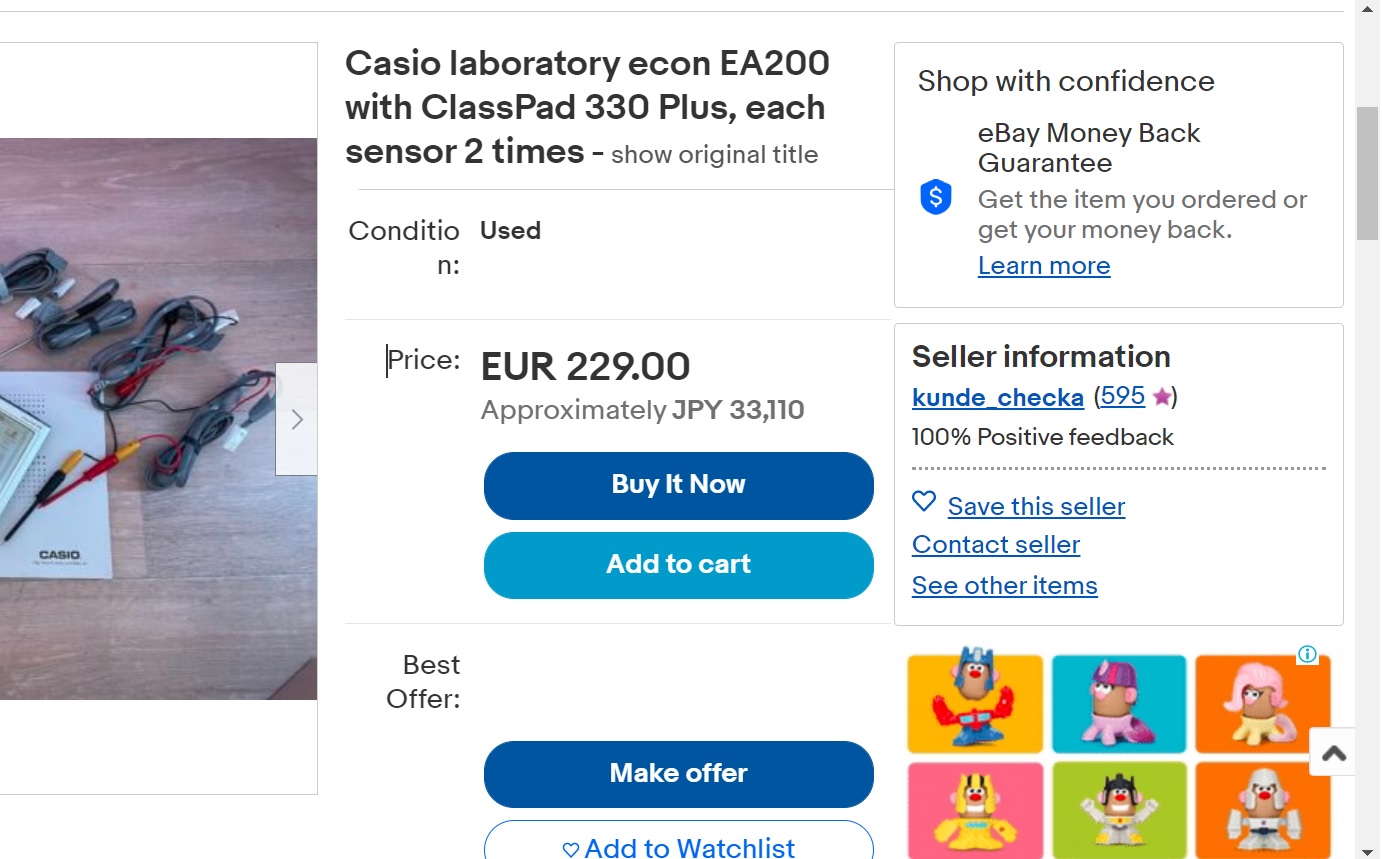Viewport: 1382px width, 859px height.
Task: Click the purple star feedback rating icon
Action: (1161, 398)
